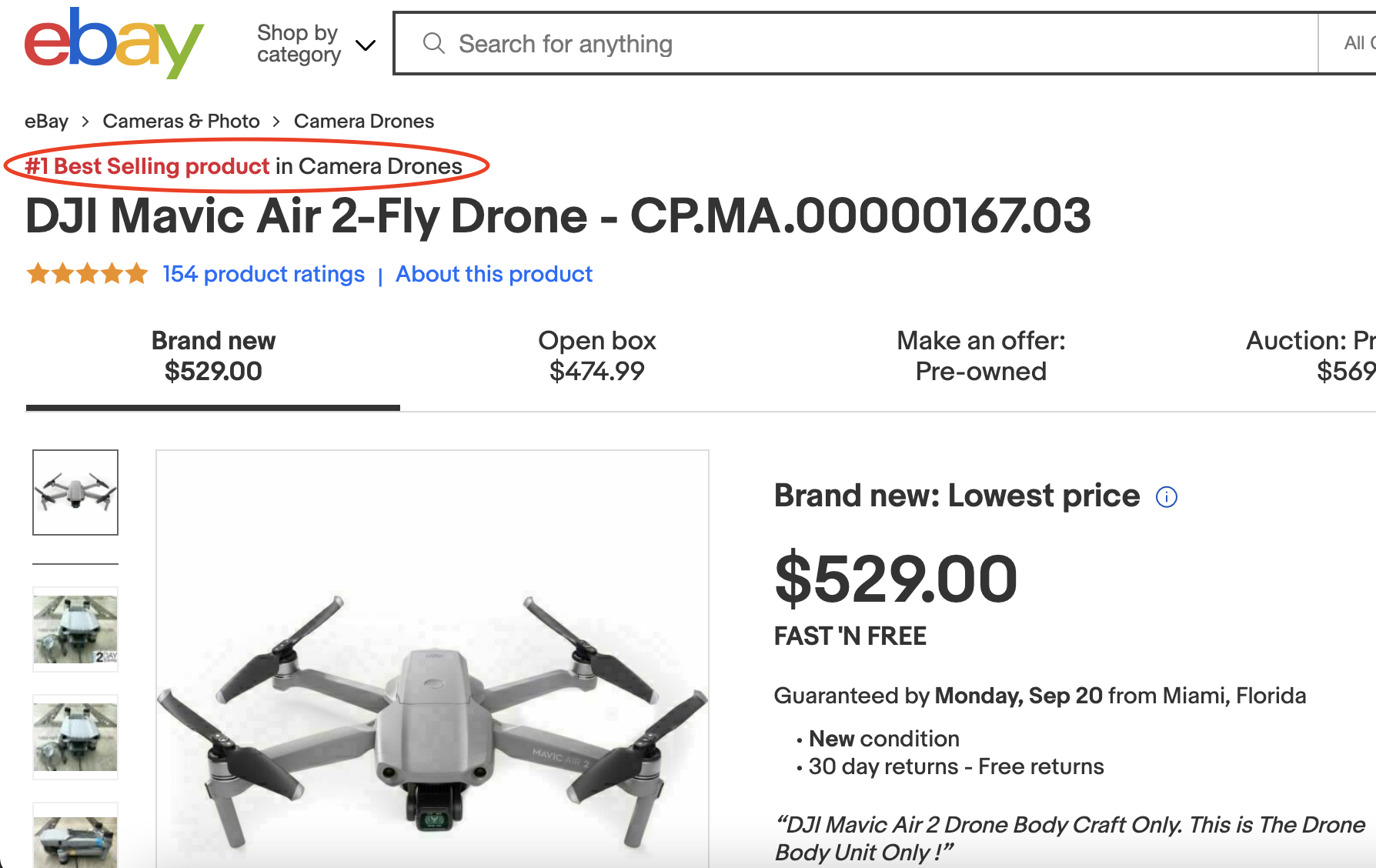Go to eBay breadcrumb link
Image resolution: width=1376 pixels, height=868 pixels.
click(x=46, y=122)
